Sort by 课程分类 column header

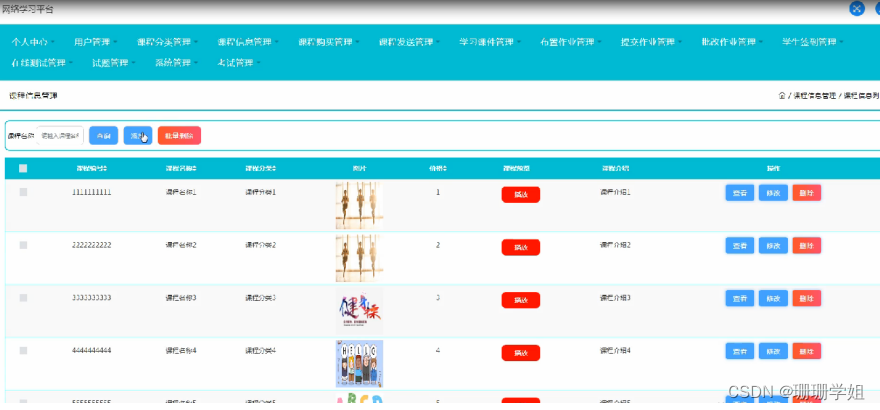pos(260,168)
